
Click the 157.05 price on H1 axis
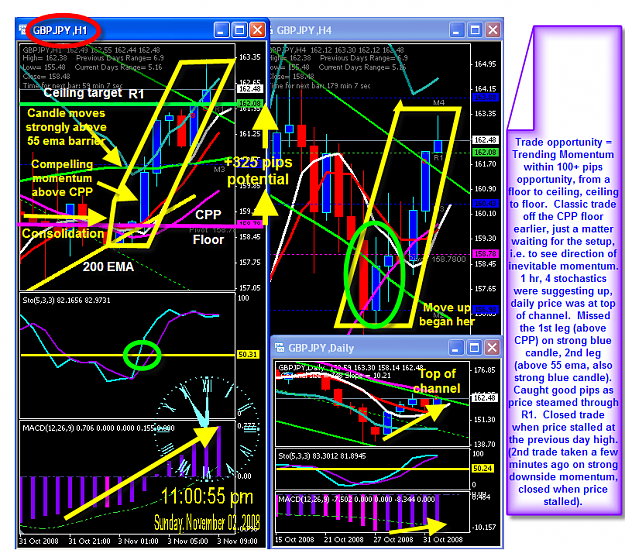click(250, 288)
